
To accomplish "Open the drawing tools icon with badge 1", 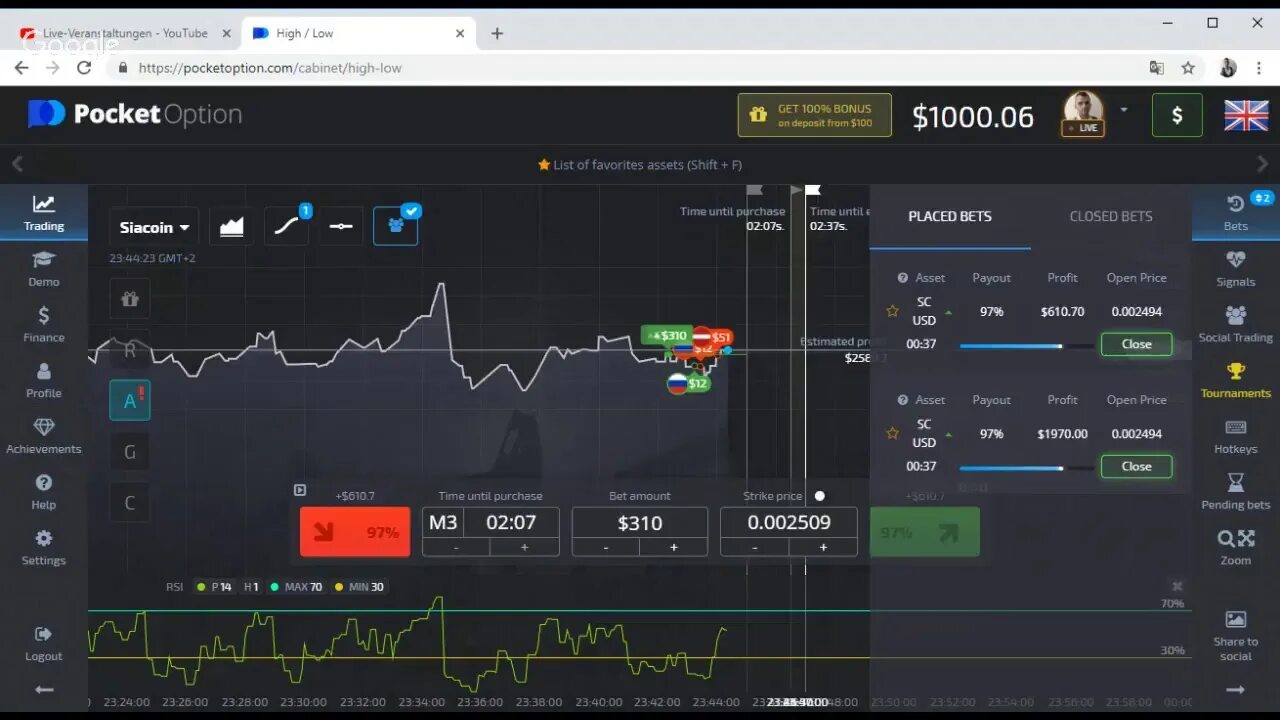I will coord(287,226).
